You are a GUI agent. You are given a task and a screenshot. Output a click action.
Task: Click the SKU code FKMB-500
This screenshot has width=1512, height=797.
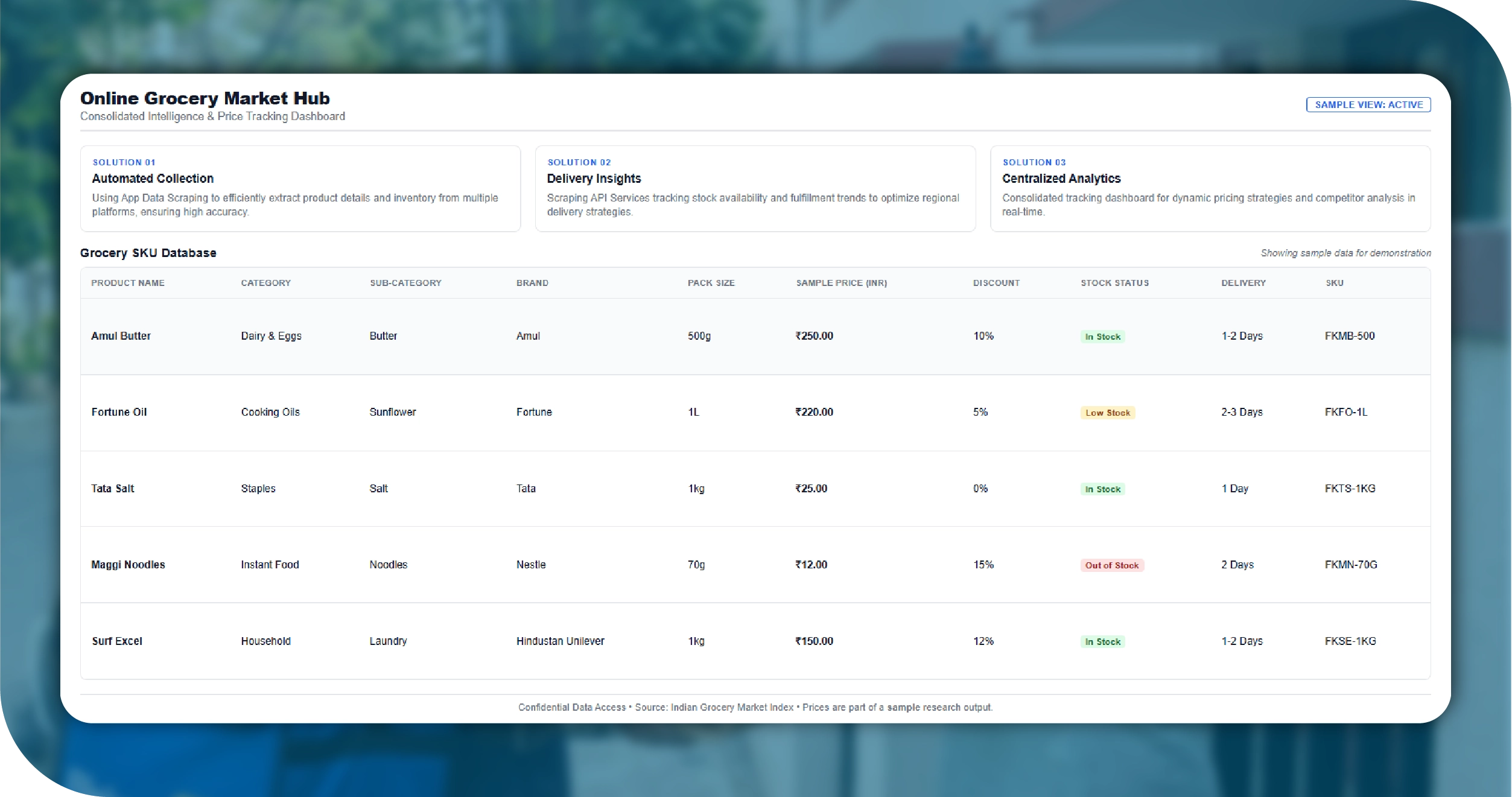tap(1351, 336)
